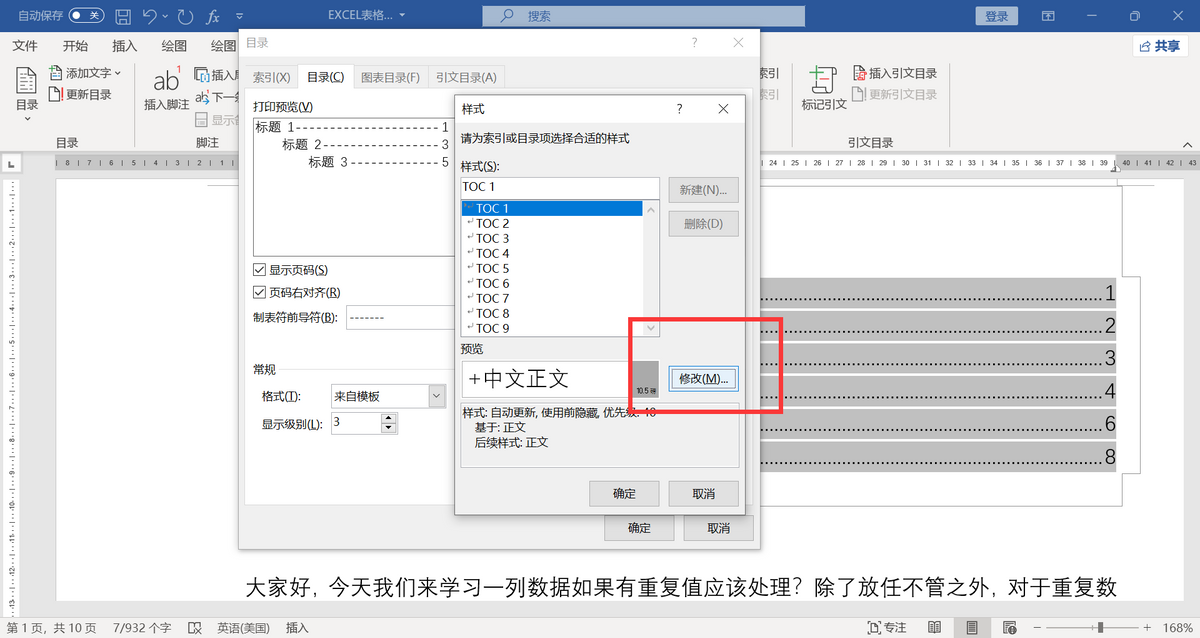Image resolution: width=1200 pixels, height=638 pixels.
Task: Open the 格式 dropdown showing 来自模板
Action: [x=436, y=397]
